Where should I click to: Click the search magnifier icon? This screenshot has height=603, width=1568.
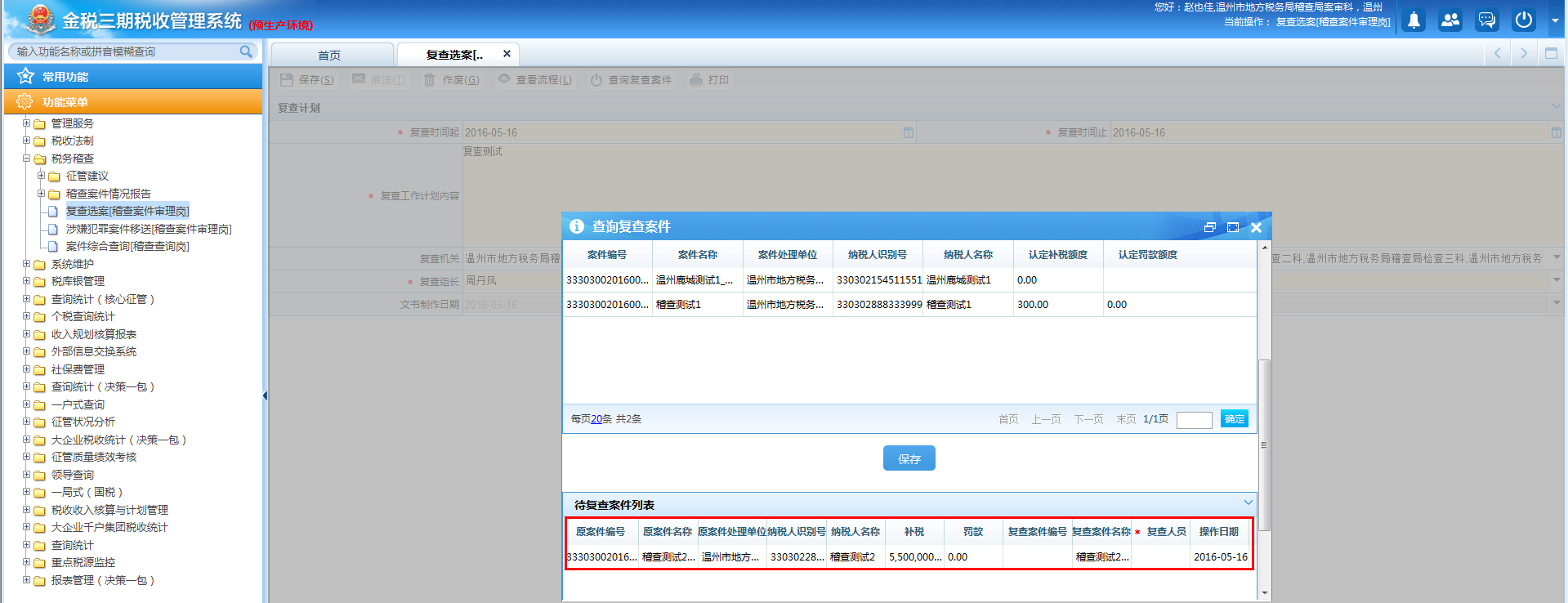246,51
